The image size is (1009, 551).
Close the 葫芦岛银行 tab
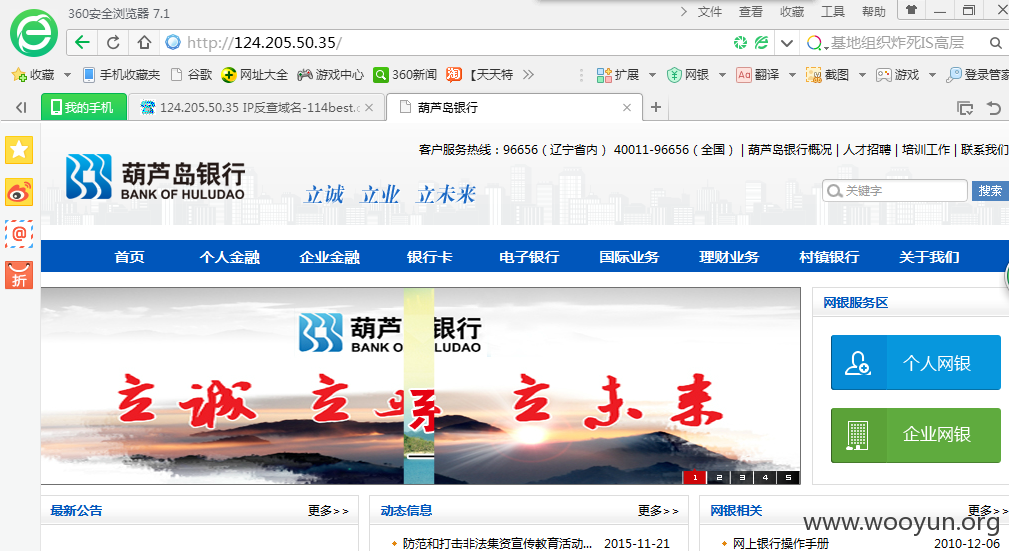click(627, 107)
